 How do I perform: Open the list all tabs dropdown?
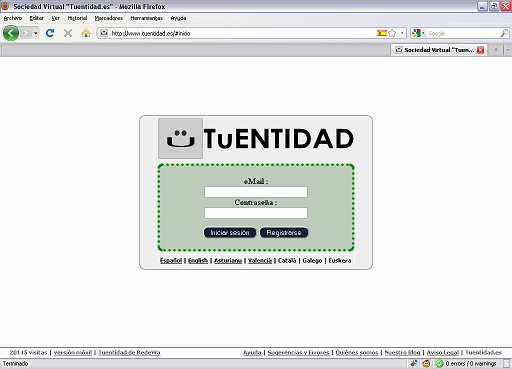point(508,50)
